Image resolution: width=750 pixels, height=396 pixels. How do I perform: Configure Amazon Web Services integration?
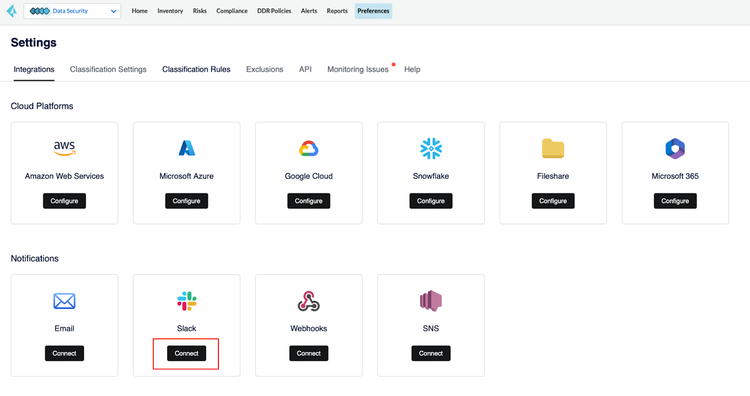pyautogui.click(x=64, y=201)
